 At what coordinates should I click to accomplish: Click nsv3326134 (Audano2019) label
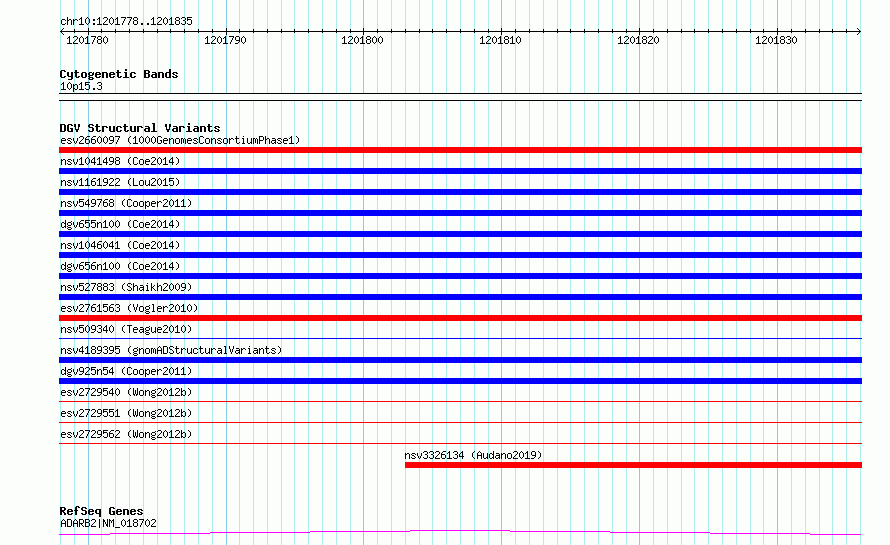click(x=473, y=455)
